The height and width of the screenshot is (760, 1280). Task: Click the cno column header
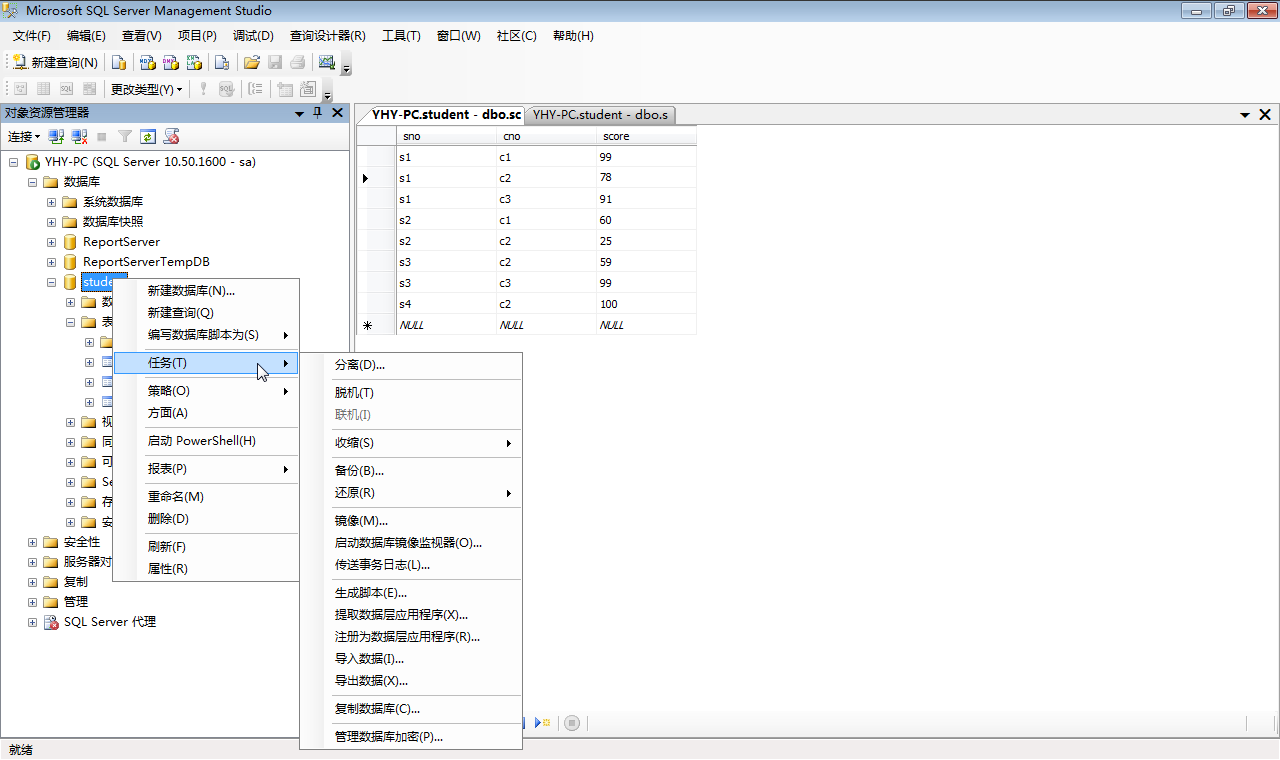pyautogui.click(x=546, y=136)
